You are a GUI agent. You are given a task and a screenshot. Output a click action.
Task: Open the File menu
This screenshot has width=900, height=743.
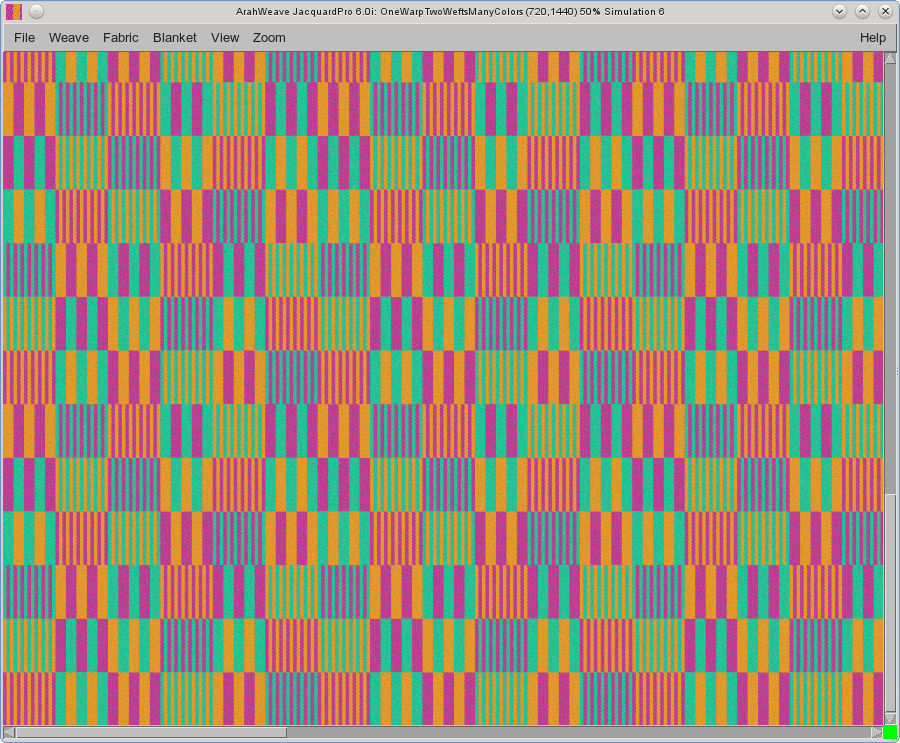point(24,38)
